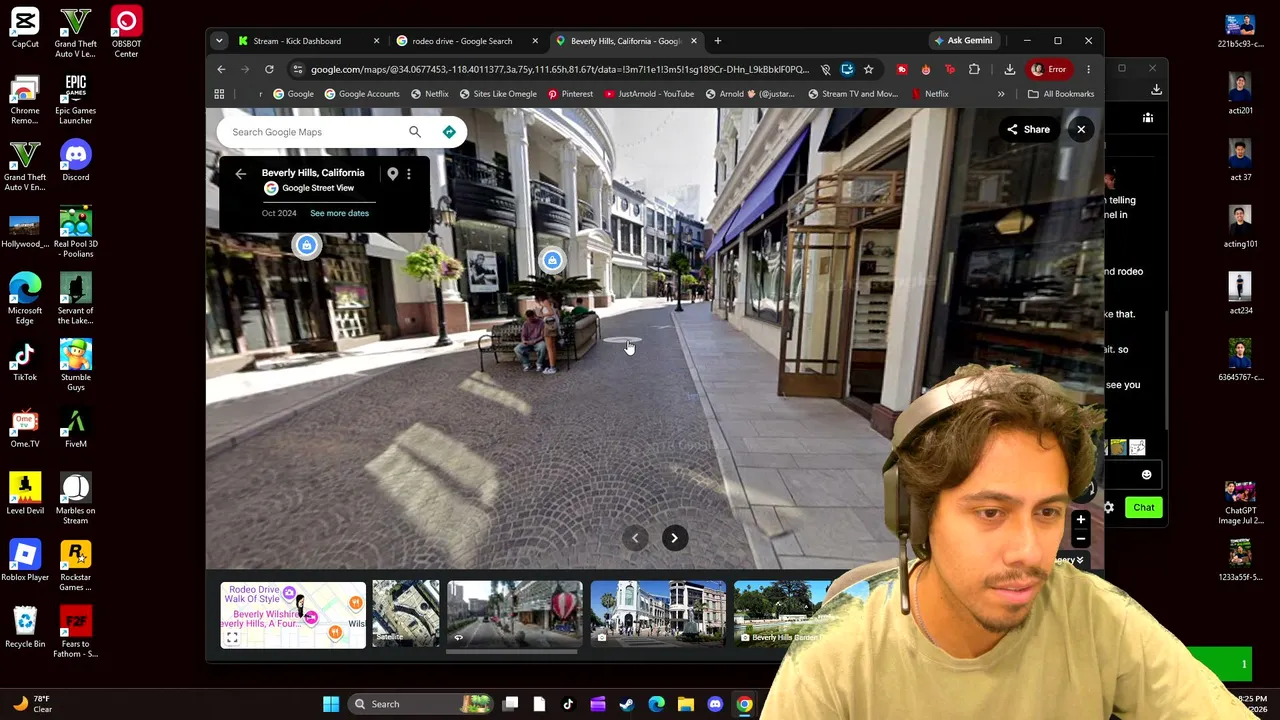
Task: Click the green Chat button
Action: coord(1143,508)
